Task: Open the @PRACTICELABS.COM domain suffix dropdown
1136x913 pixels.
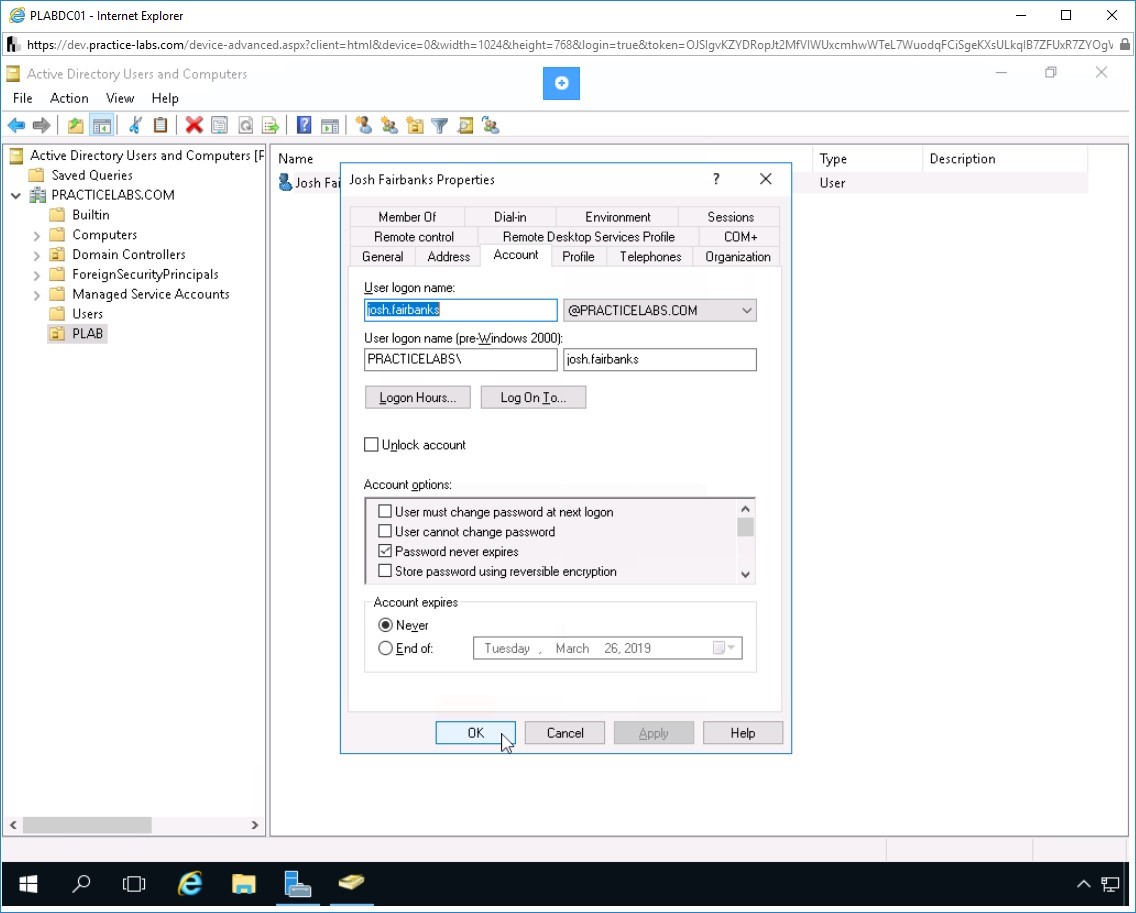Action: tap(746, 310)
